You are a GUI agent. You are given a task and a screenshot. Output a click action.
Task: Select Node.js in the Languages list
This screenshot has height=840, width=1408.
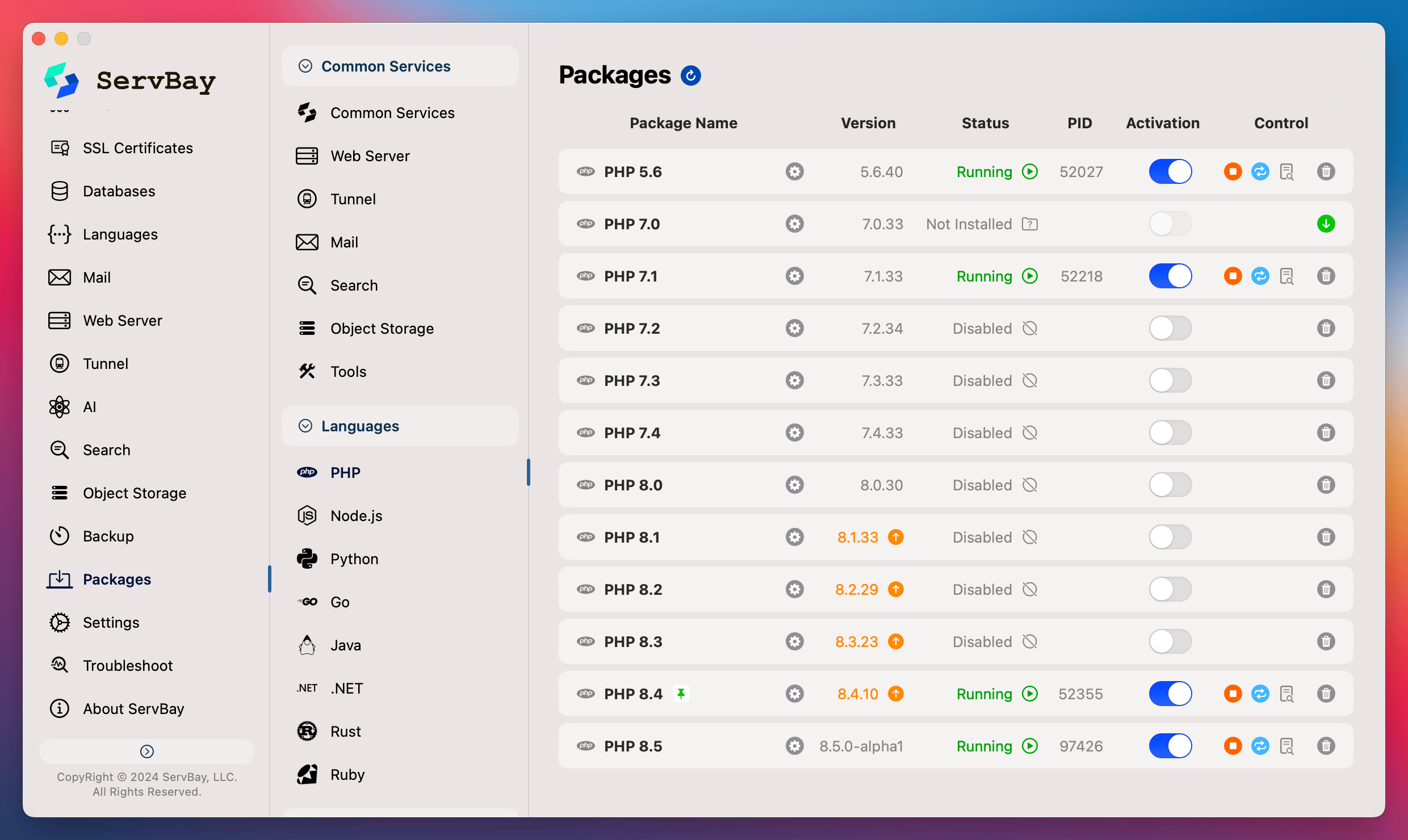point(340,516)
